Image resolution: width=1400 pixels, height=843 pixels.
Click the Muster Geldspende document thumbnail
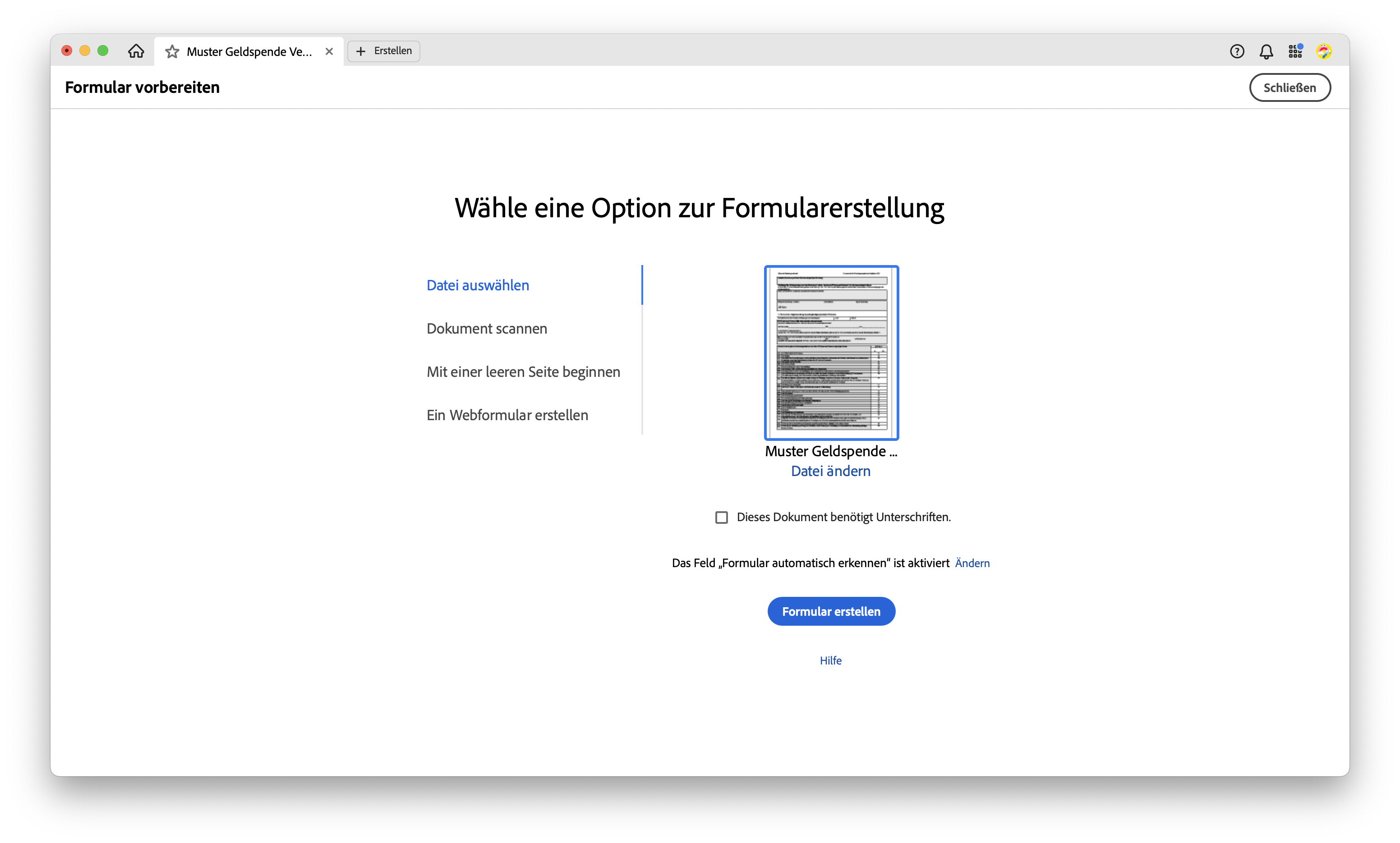pyautogui.click(x=831, y=352)
